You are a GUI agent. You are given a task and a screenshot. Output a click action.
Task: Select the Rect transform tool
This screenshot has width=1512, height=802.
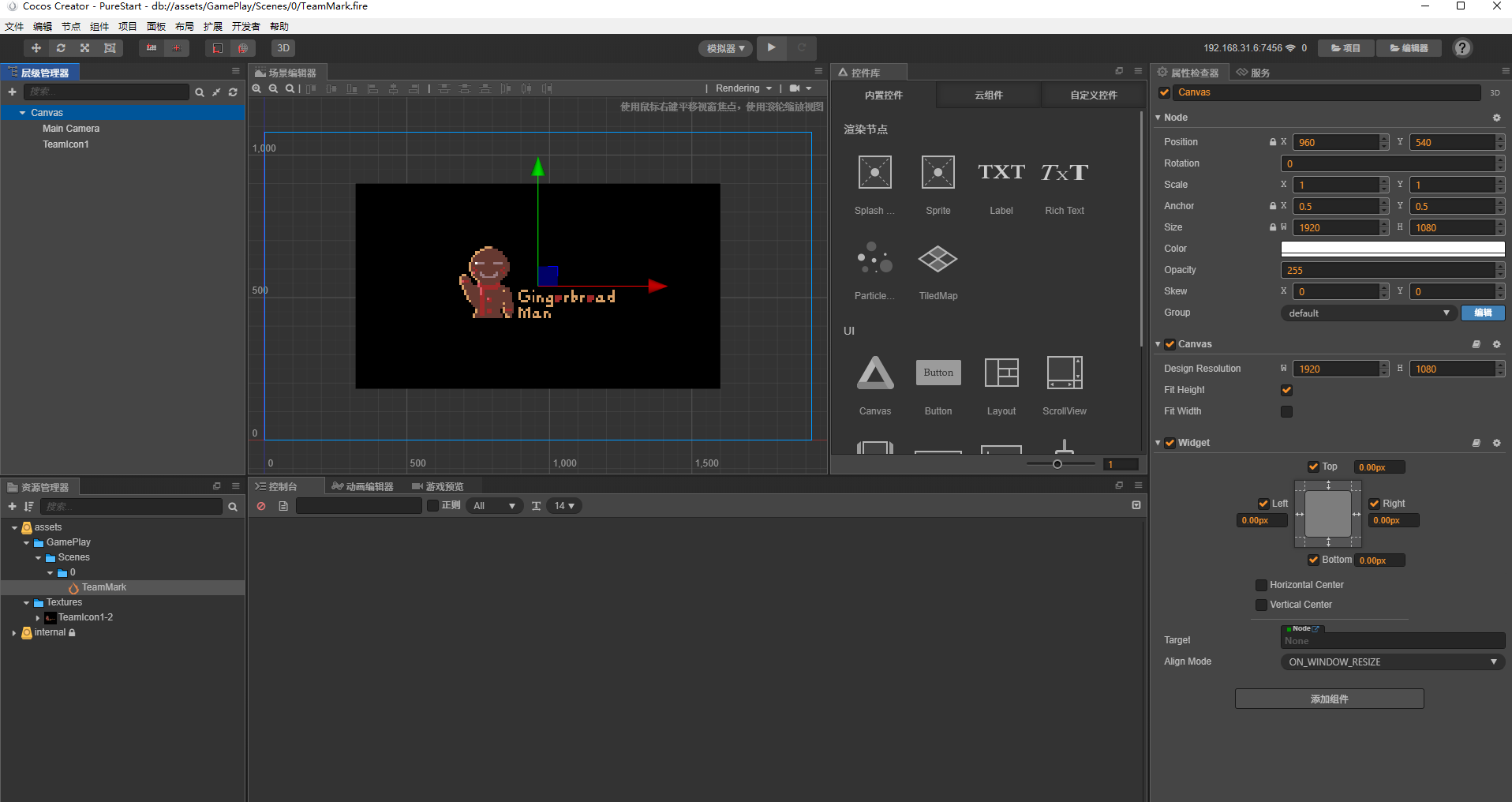pyautogui.click(x=110, y=48)
